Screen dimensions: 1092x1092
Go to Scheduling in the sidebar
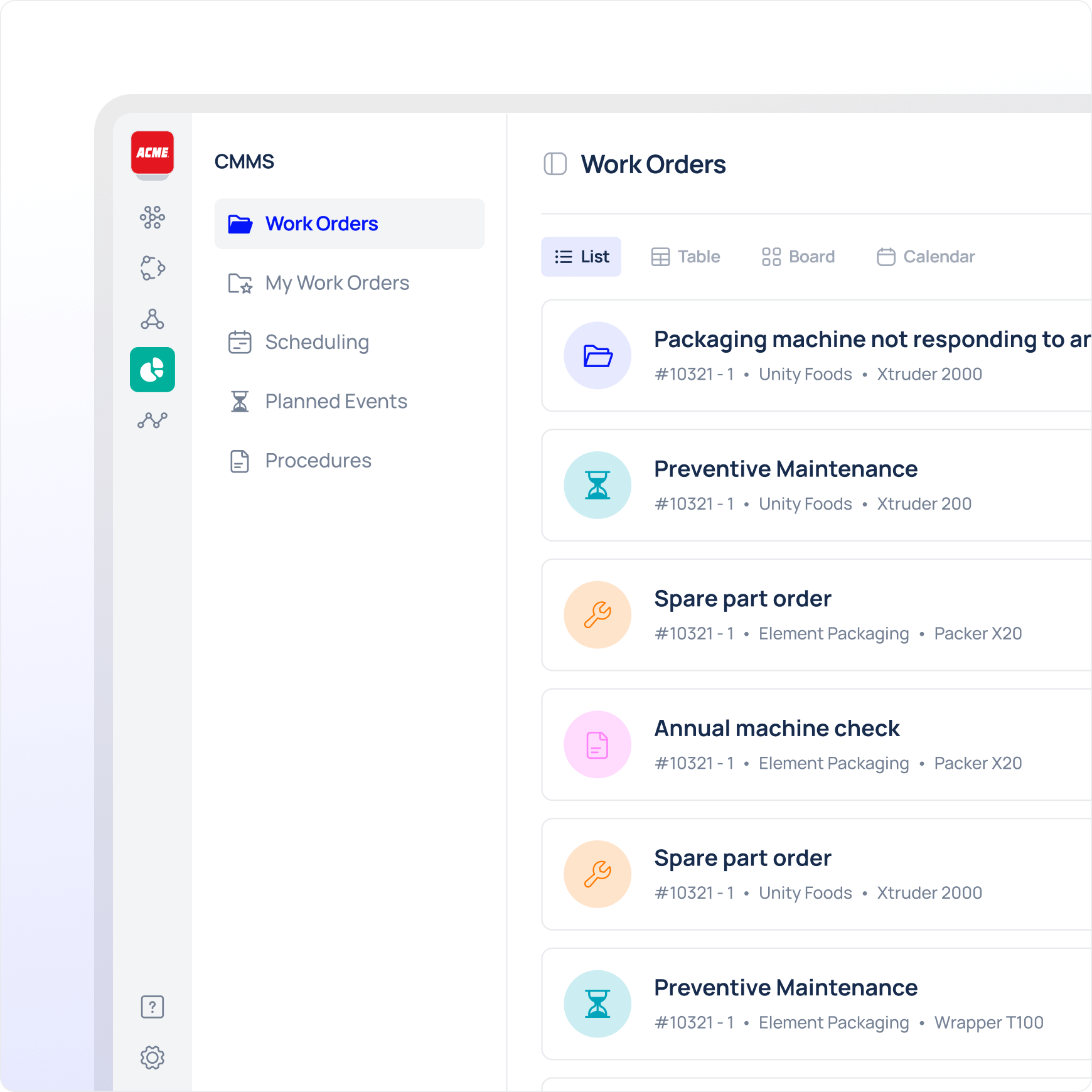[316, 342]
